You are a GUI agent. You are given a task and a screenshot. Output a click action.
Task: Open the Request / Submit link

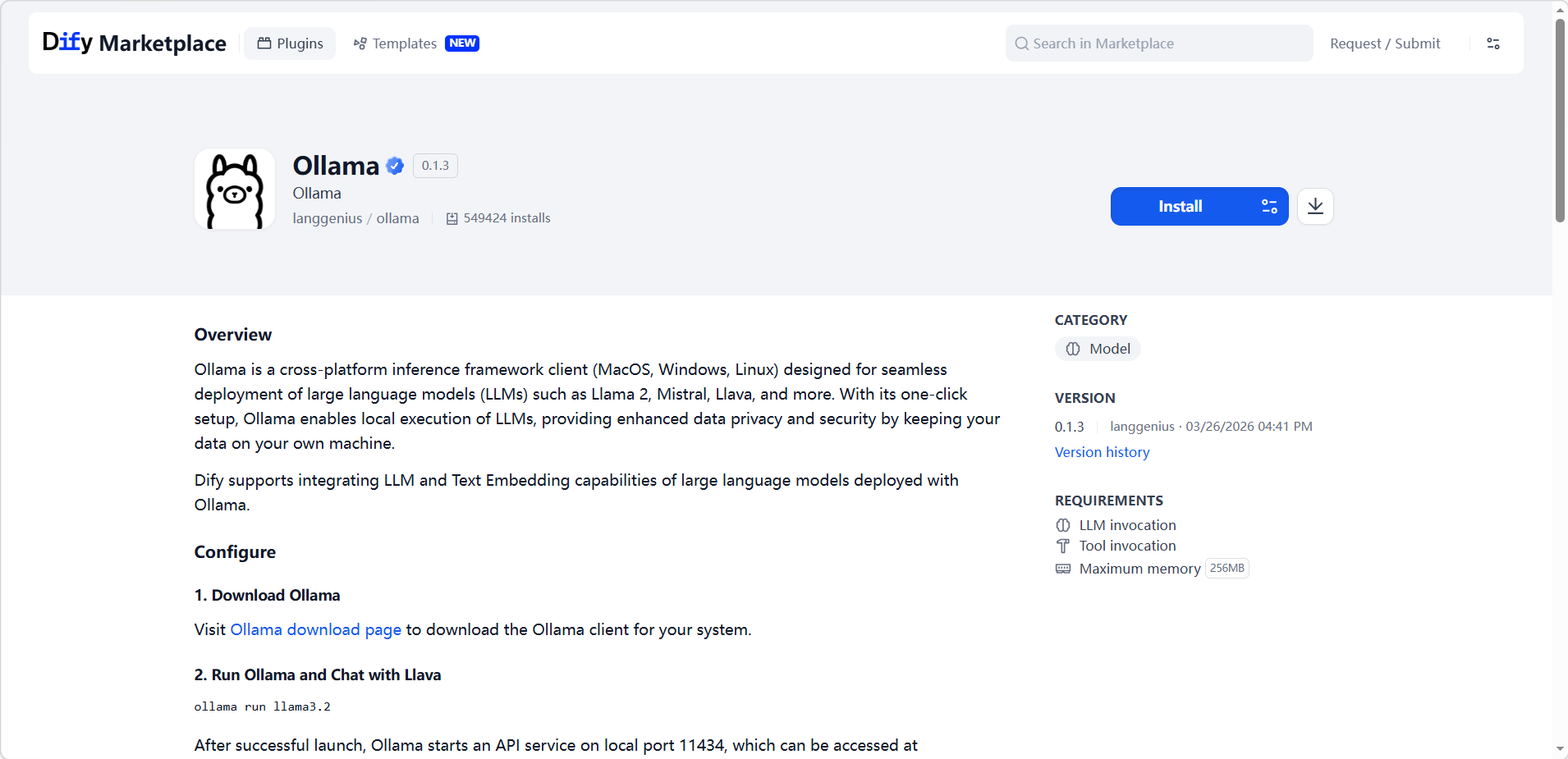coord(1385,43)
